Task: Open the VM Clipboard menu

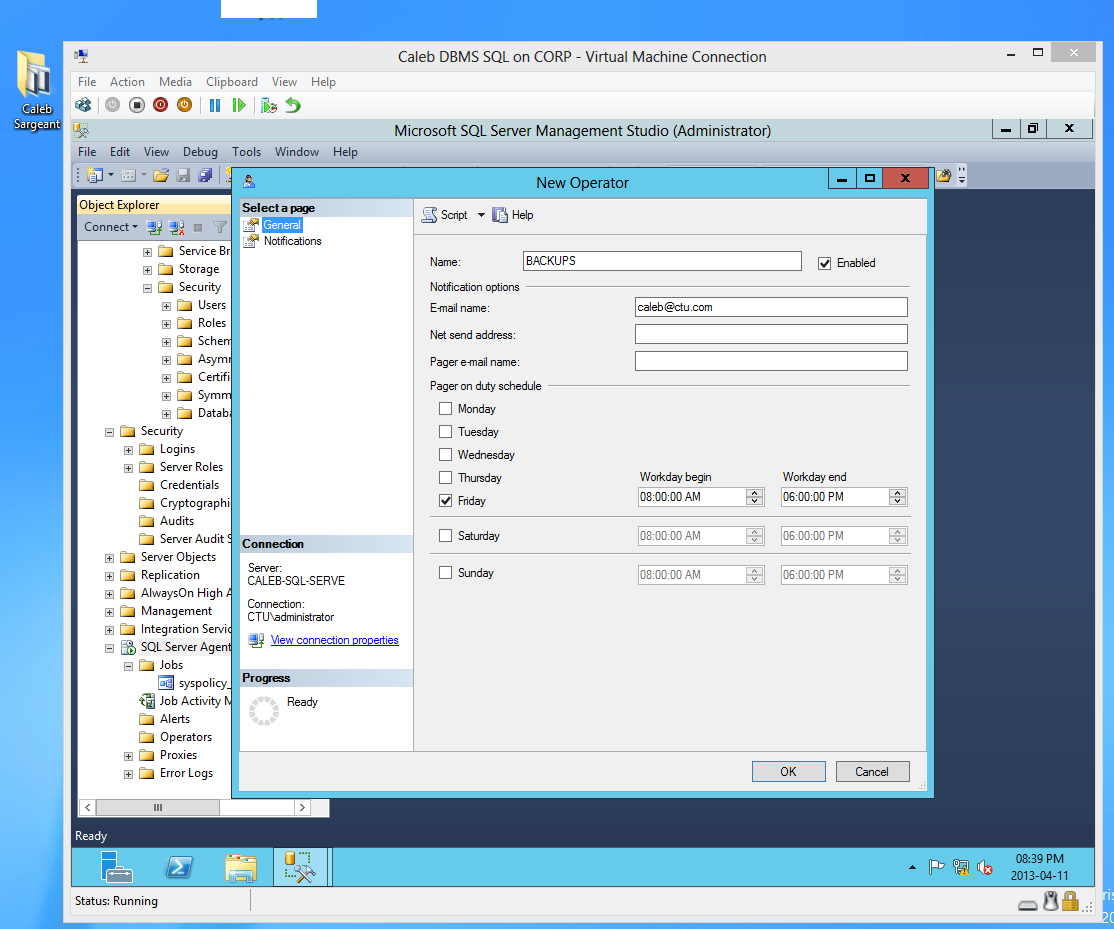Action: point(232,82)
